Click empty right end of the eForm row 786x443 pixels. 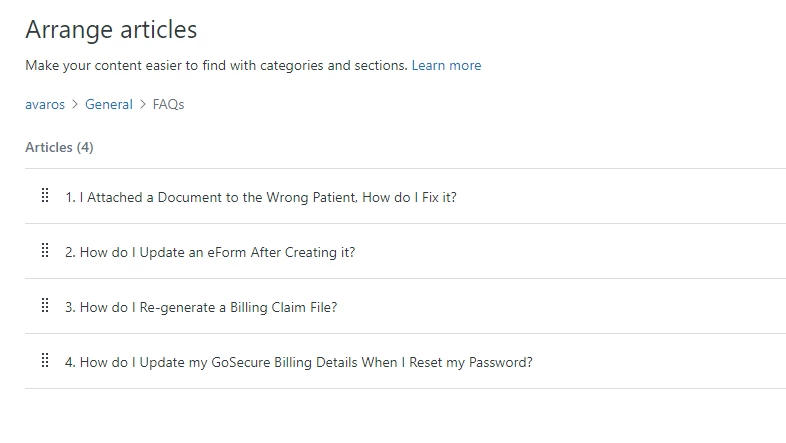[x=650, y=252]
